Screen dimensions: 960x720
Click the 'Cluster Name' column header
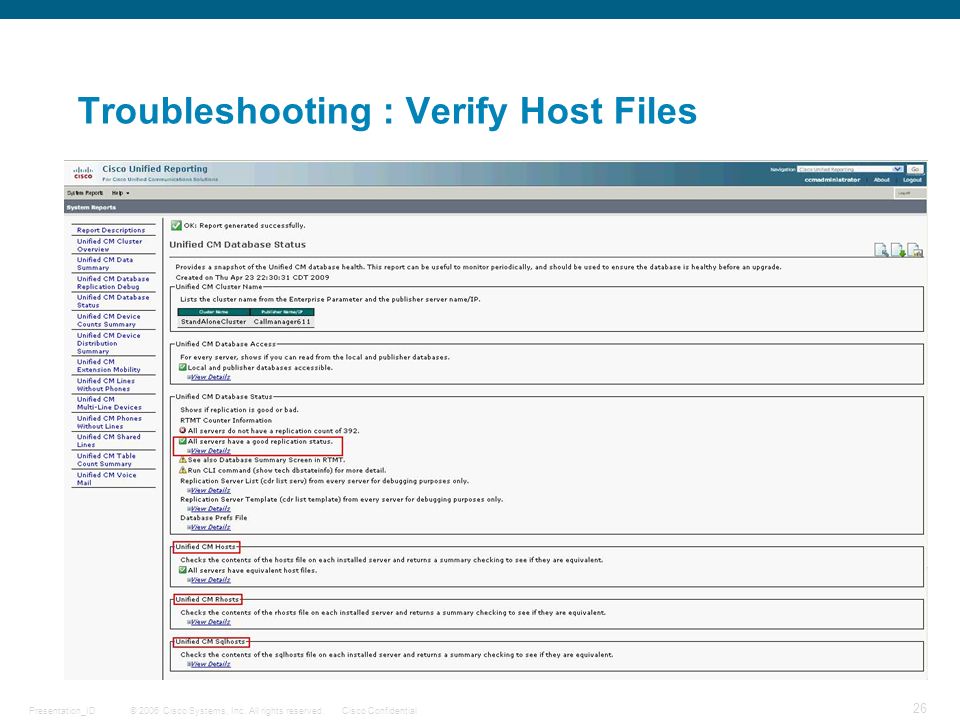[x=213, y=312]
